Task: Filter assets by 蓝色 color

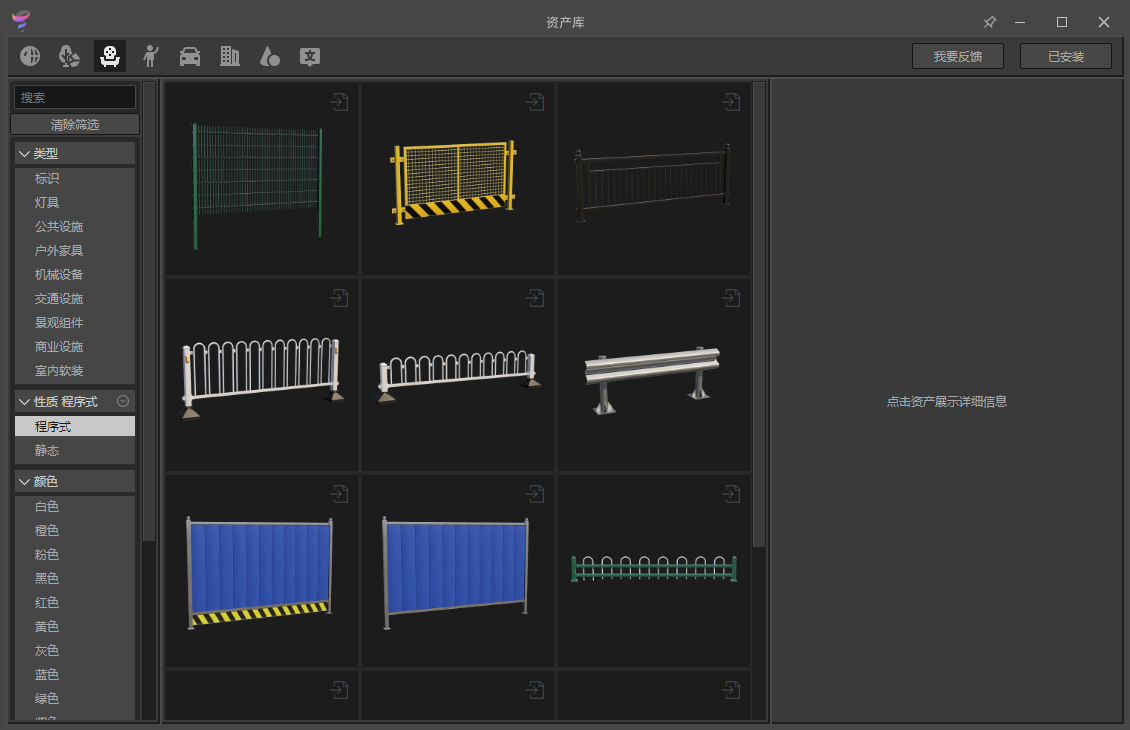Action: [x=46, y=674]
